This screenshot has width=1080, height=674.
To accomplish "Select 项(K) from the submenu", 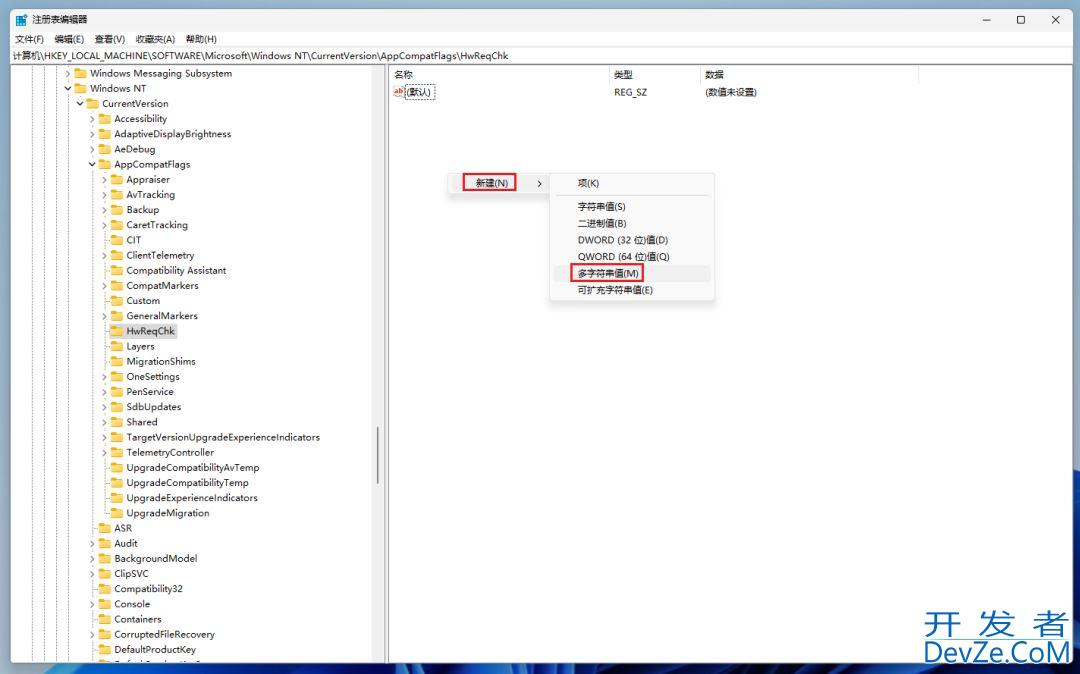I will pyautogui.click(x=632, y=183).
